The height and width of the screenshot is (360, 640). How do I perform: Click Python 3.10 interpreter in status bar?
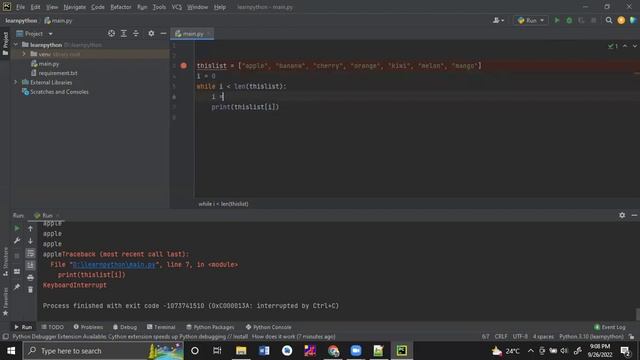(x=591, y=337)
